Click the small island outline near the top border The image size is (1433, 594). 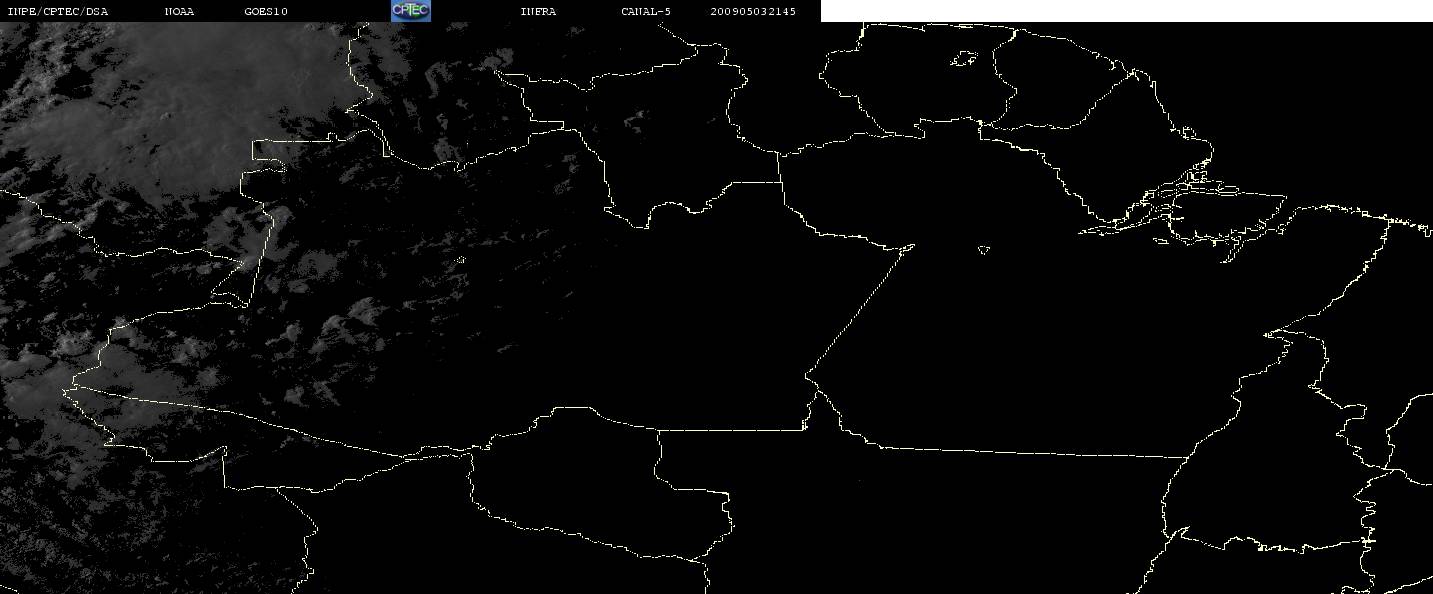pos(963,60)
